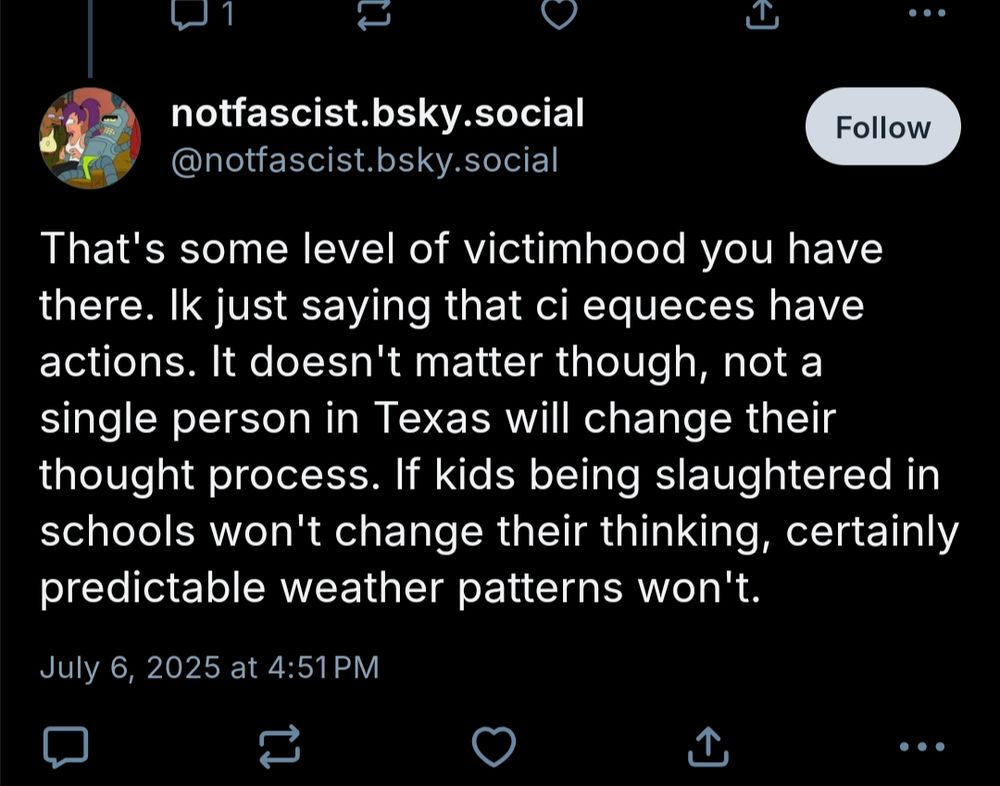This screenshot has height=786, width=1000.
Task: Repost this post using bottom repost icon
Action: 279,746
